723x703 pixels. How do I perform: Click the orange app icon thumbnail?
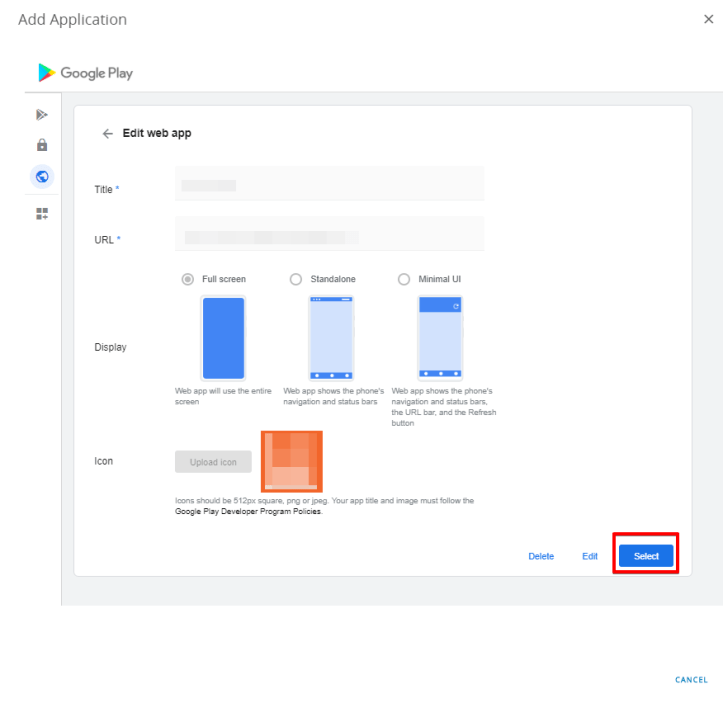tap(292, 461)
